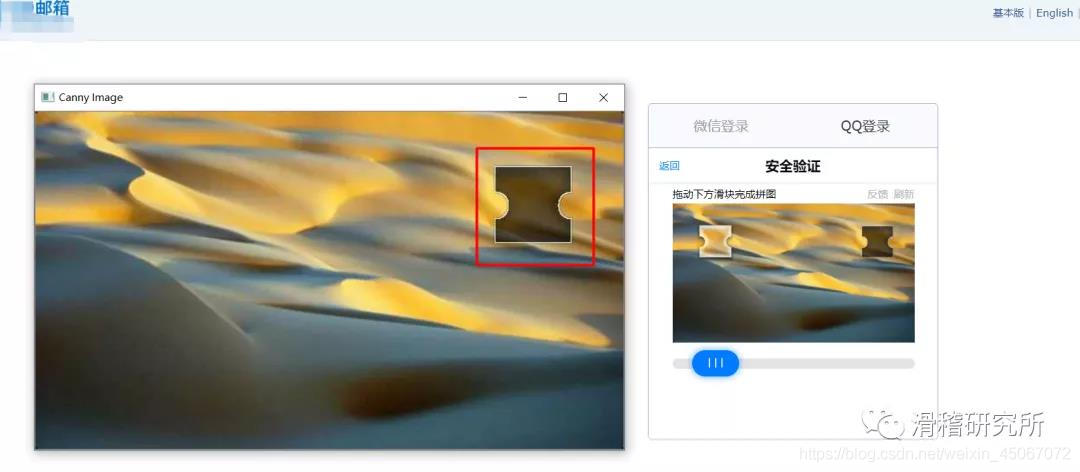Click the Canny Image title bar text
Viewport: 1080px width, 472px height.
coord(91,98)
